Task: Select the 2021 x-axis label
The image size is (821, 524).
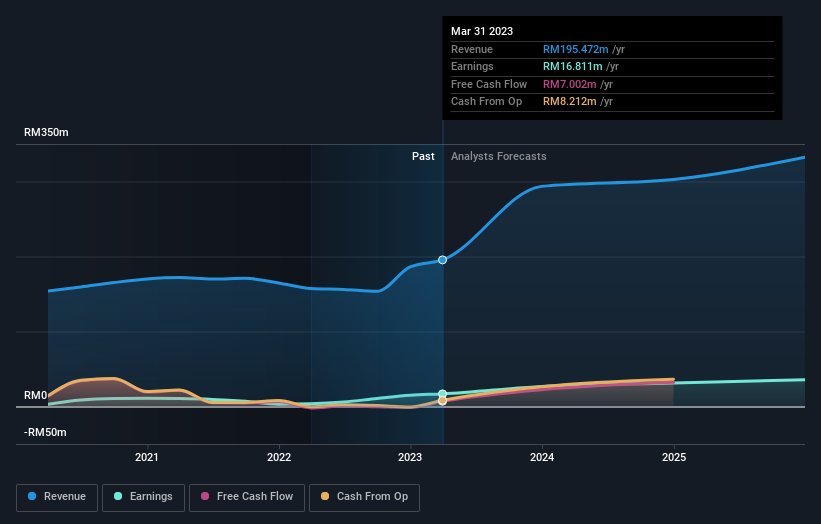Action: coord(147,457)
